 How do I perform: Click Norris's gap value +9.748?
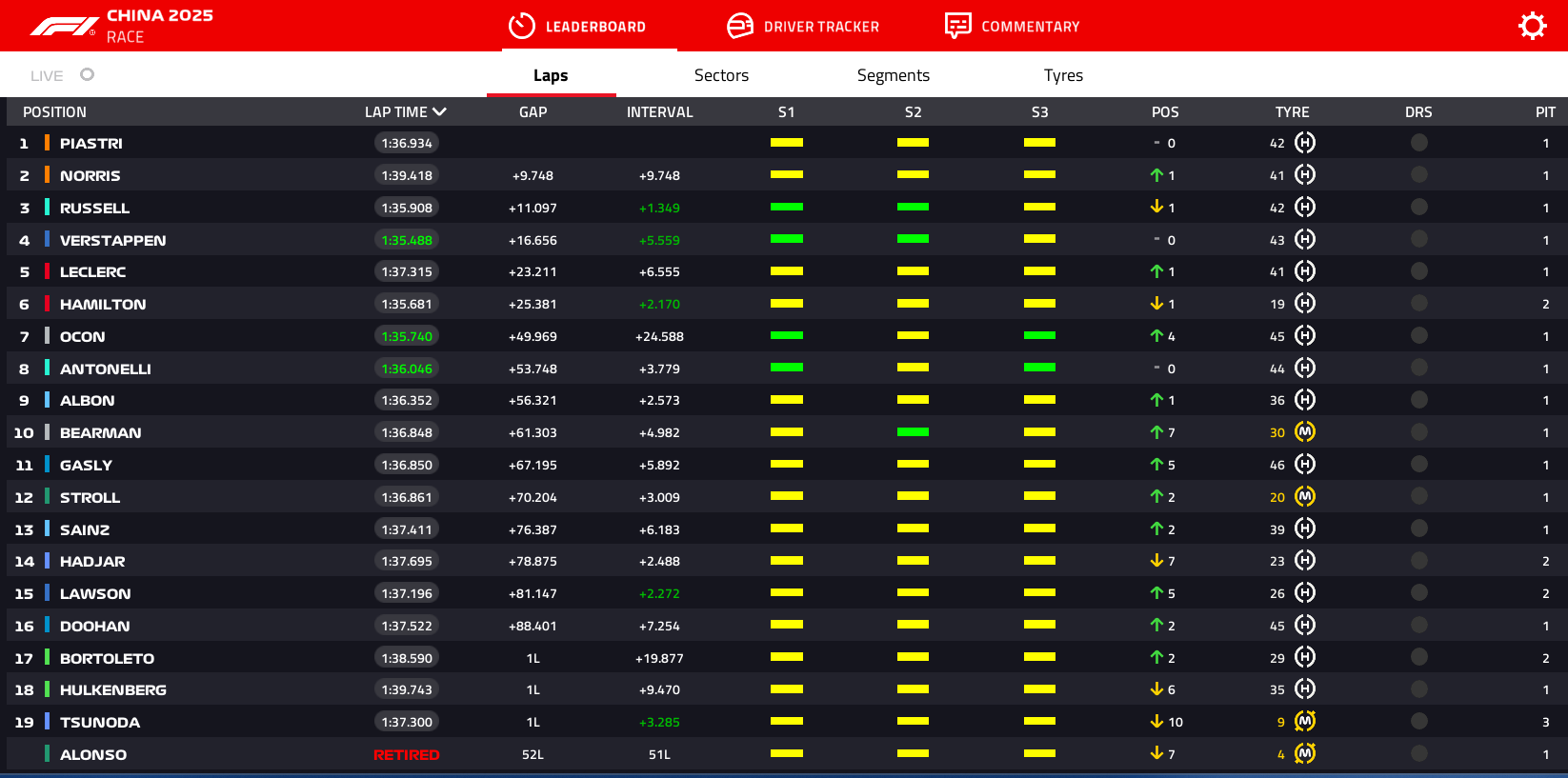pyautogui.click(x=533, y=176)
